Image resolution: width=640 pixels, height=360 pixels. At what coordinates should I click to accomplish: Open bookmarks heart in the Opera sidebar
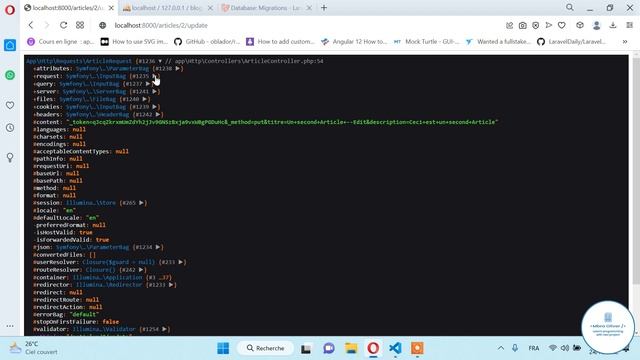(x=10, y=105)
